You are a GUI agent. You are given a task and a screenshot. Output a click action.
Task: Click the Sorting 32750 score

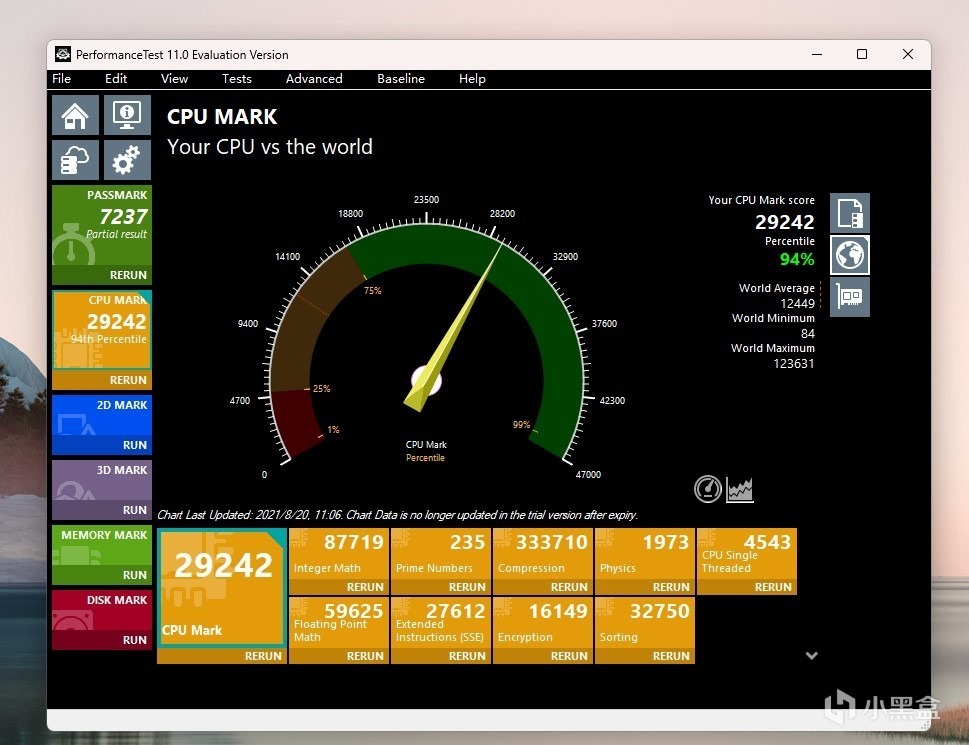660,611
